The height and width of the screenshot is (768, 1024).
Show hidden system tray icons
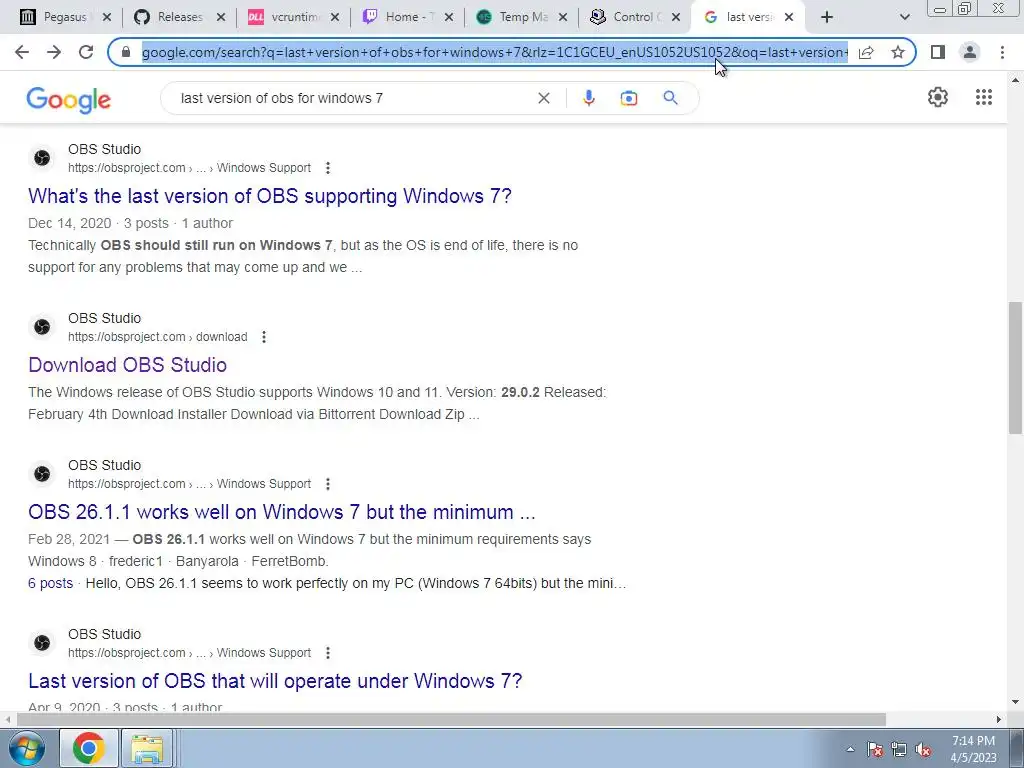pyautogui.click(x=850, y=749)
